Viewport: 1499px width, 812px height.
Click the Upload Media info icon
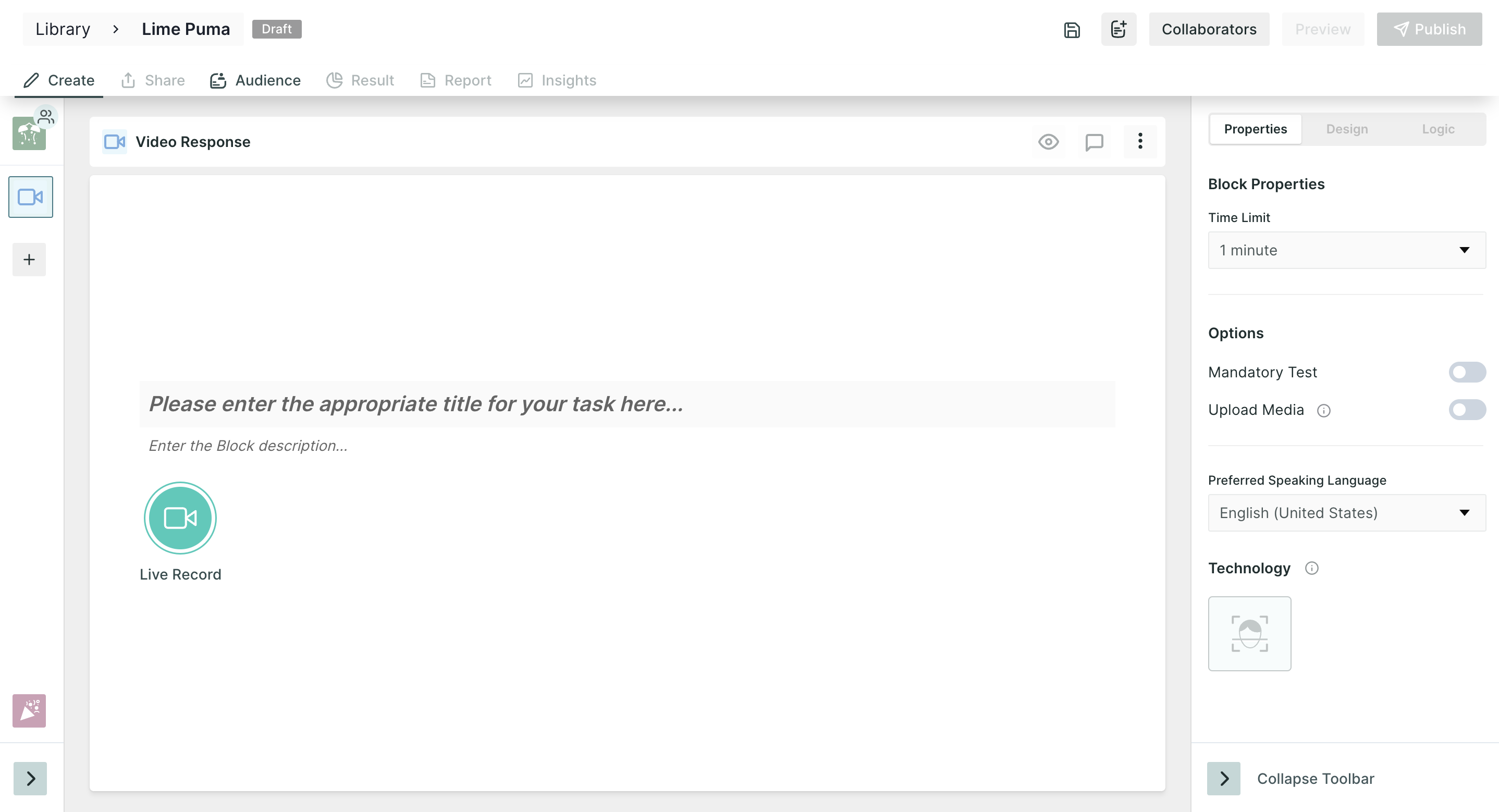tap(1324, 411)
